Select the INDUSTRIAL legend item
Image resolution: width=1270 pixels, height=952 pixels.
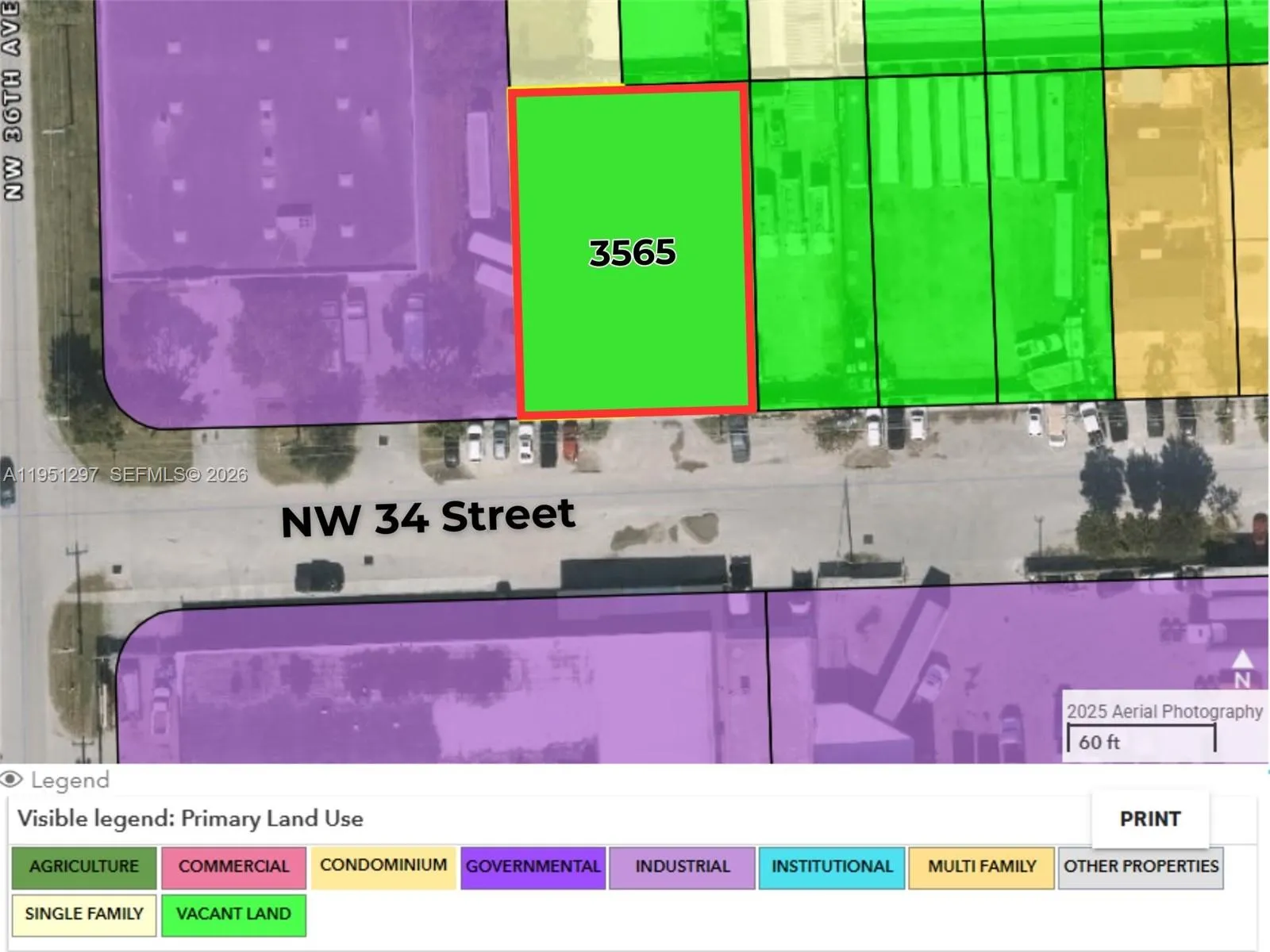[x=682, y=866]
